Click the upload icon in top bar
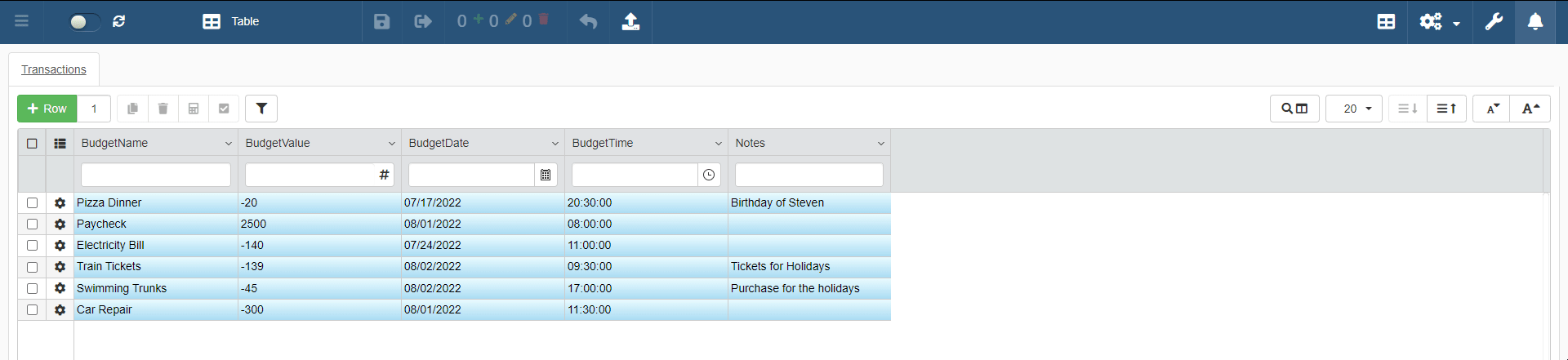This screenshot has height=360, width=1568. pos(630,21)
